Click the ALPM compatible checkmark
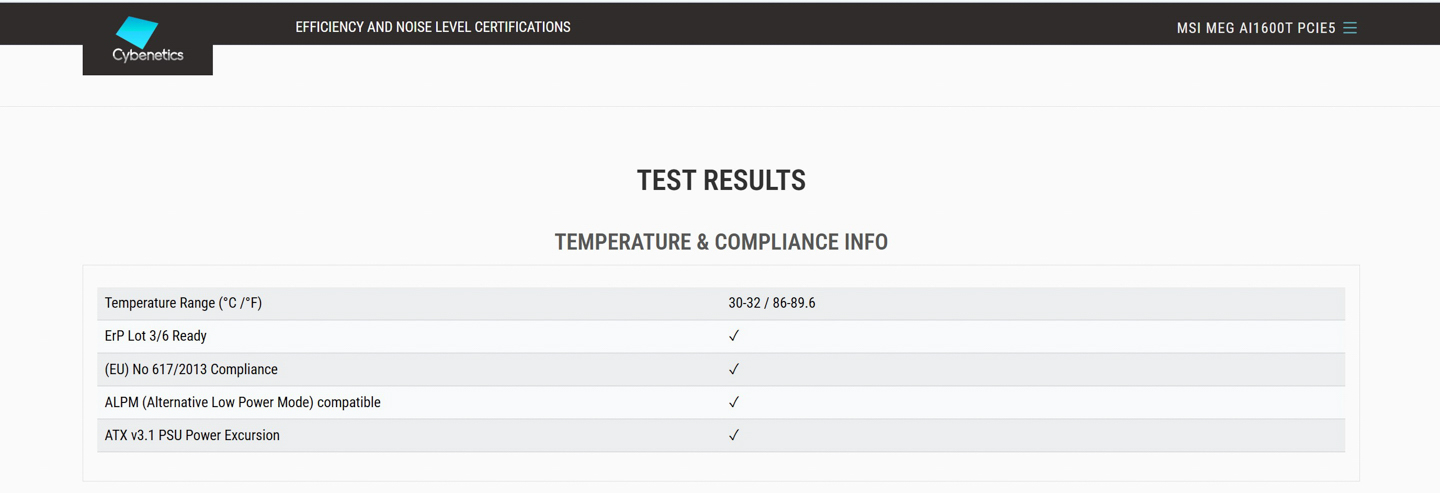1440x493 pixels. coord(734,402)
